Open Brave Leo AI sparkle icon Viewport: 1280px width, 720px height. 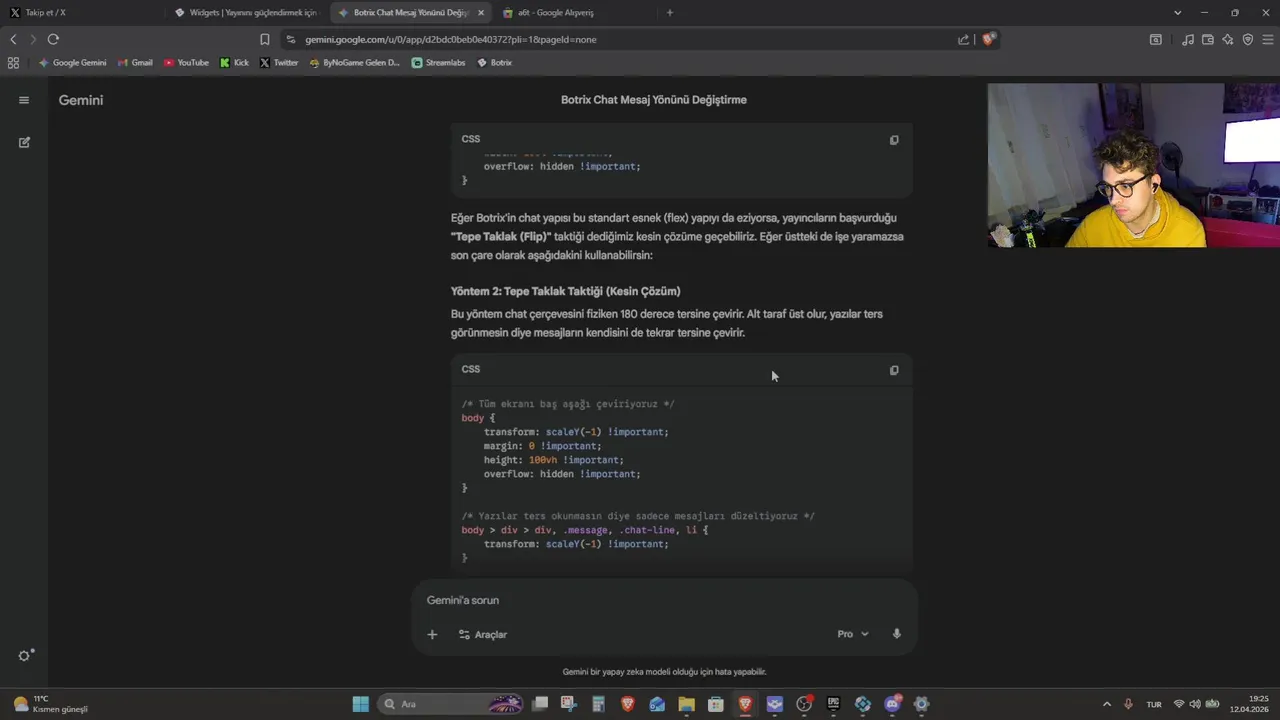1227,39
